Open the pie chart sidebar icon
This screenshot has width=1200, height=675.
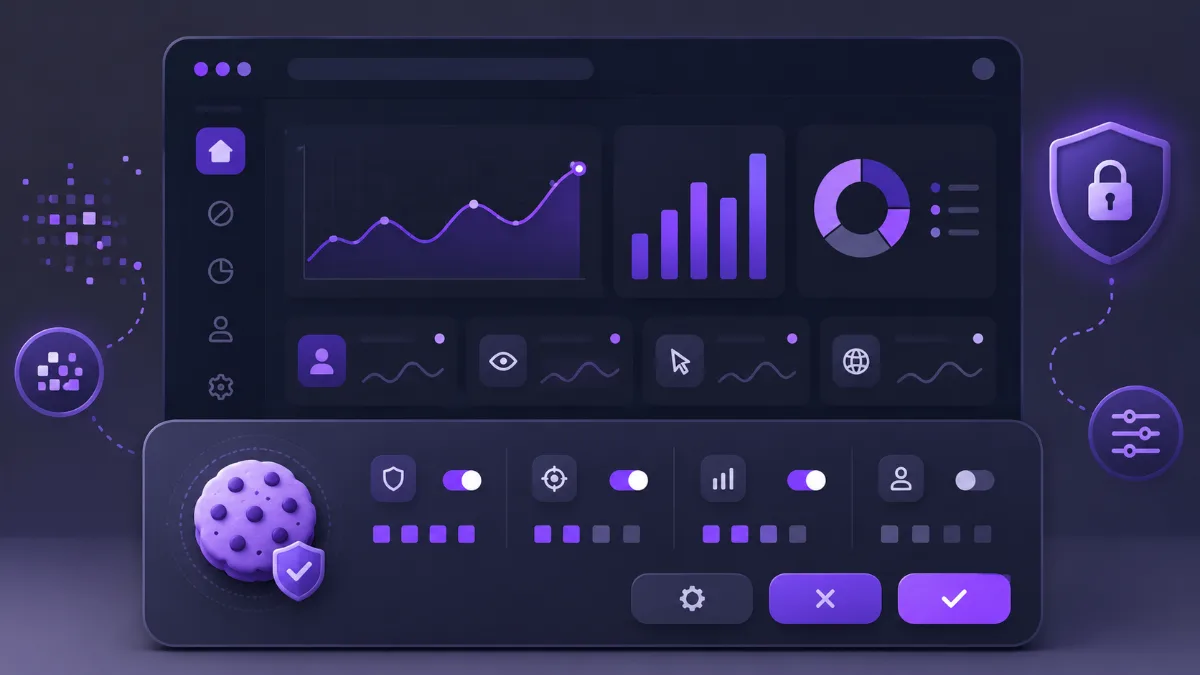coord(220,271)
